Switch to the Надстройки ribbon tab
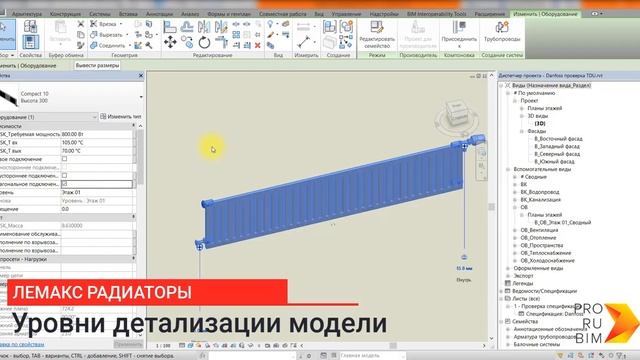This screenshot has height=360, width=640. pos(384,14)
